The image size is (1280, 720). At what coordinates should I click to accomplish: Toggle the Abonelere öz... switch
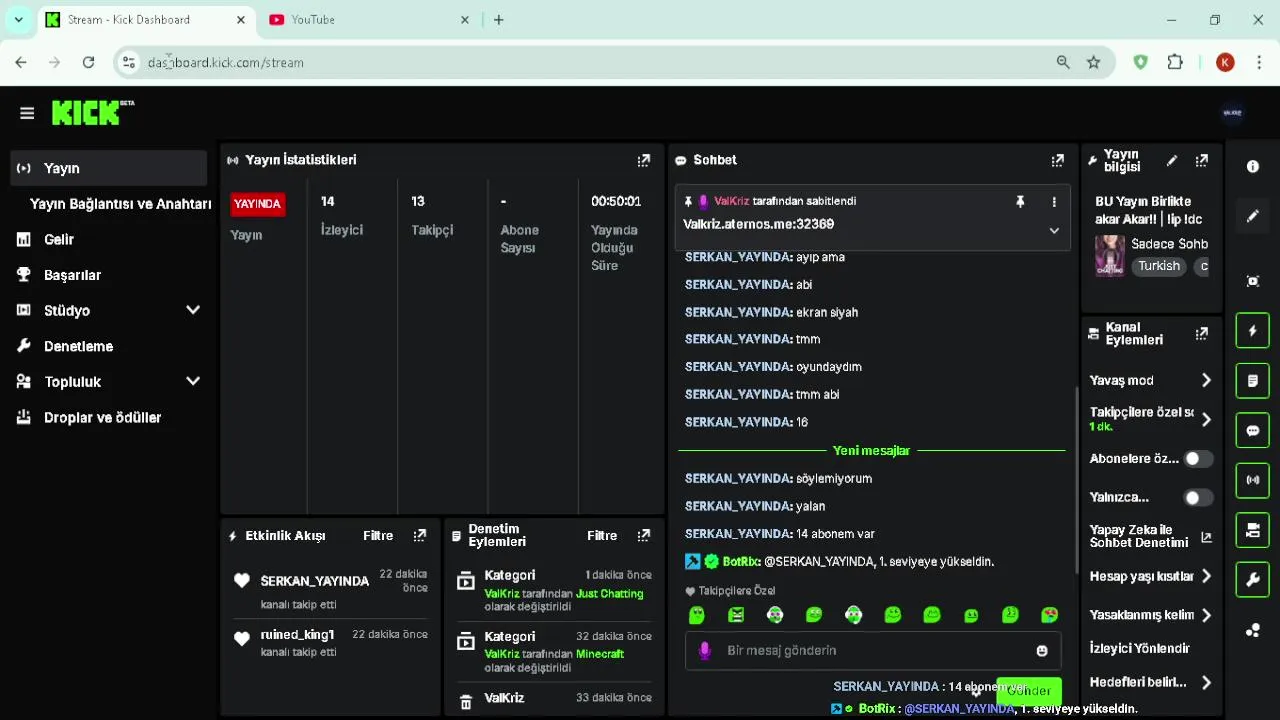(1198, 459)
